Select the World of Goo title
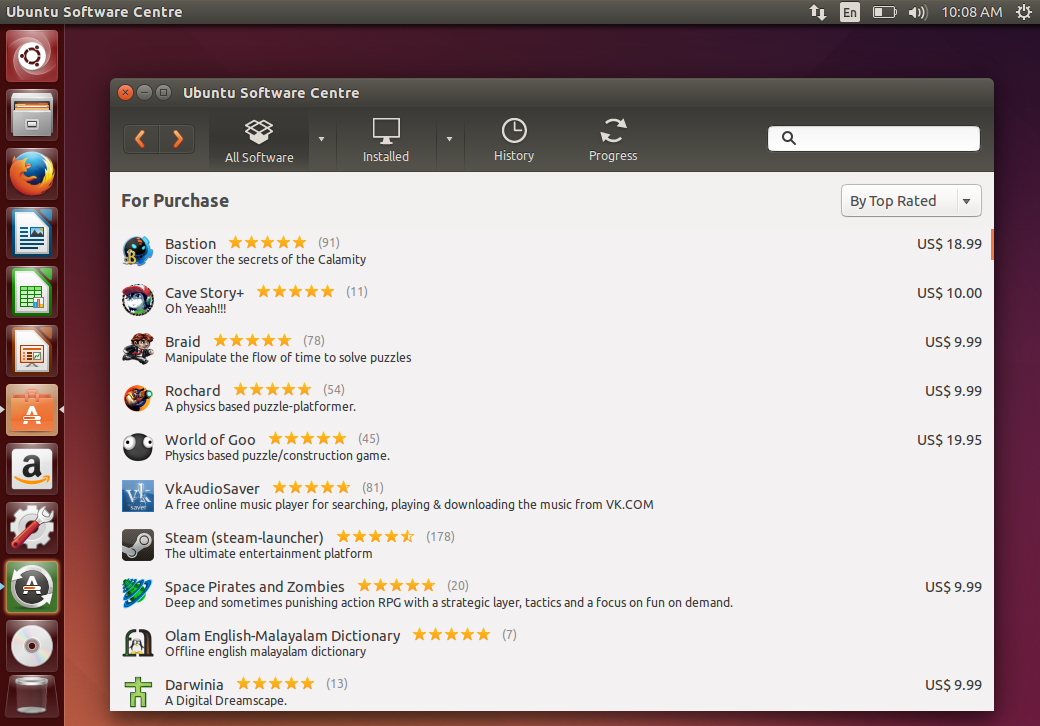1040x726 pixels. pos(210,440)
